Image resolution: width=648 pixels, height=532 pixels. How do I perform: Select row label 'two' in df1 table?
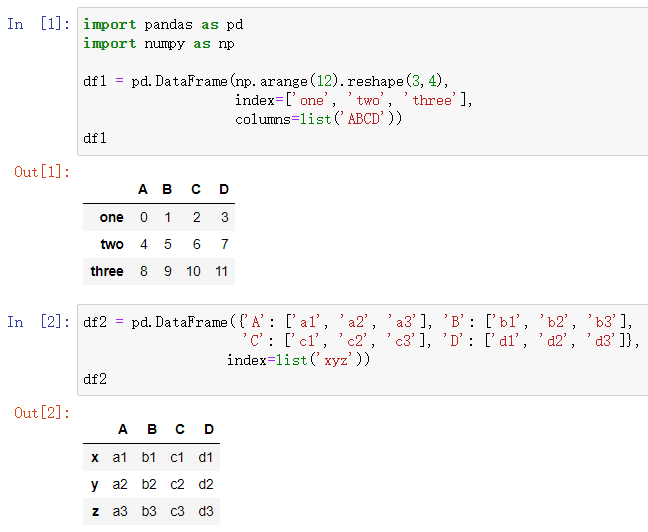(x=112, y=244)
